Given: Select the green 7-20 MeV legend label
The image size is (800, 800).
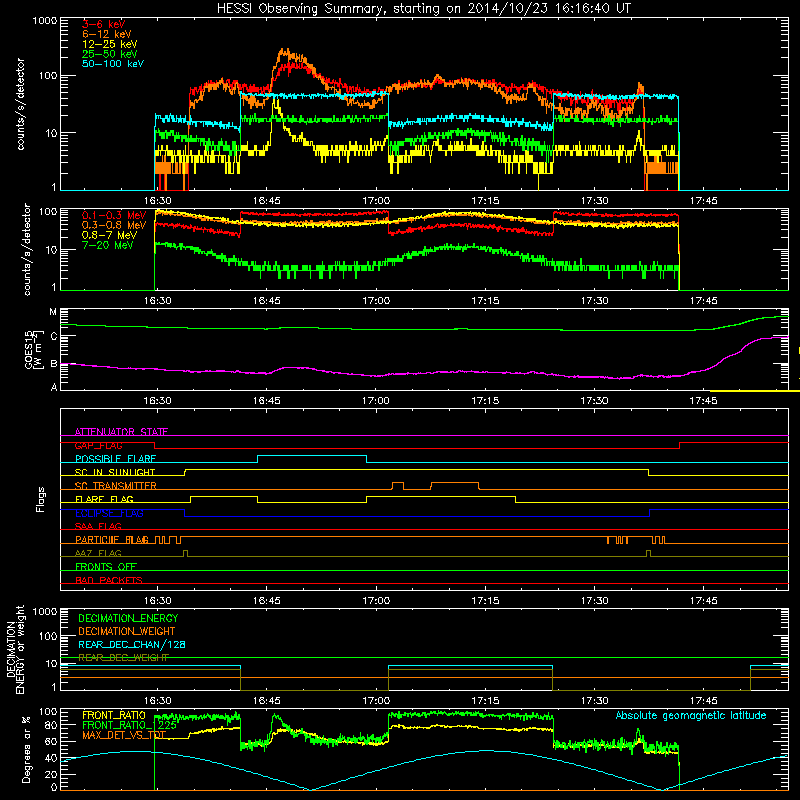Looking at the screenshot, I should [108, 245].
